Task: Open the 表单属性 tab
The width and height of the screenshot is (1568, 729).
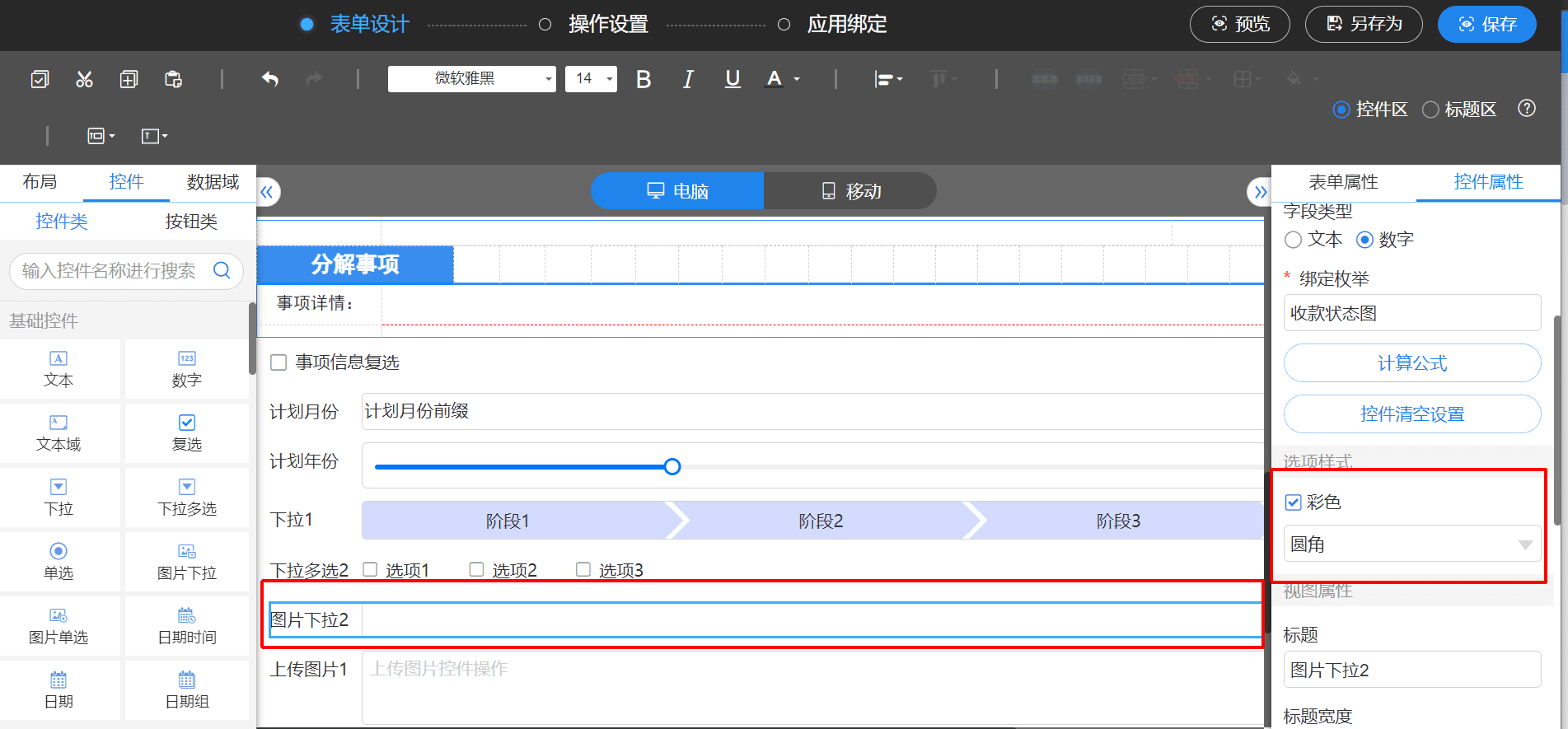Action: (x=1343, y=182)
